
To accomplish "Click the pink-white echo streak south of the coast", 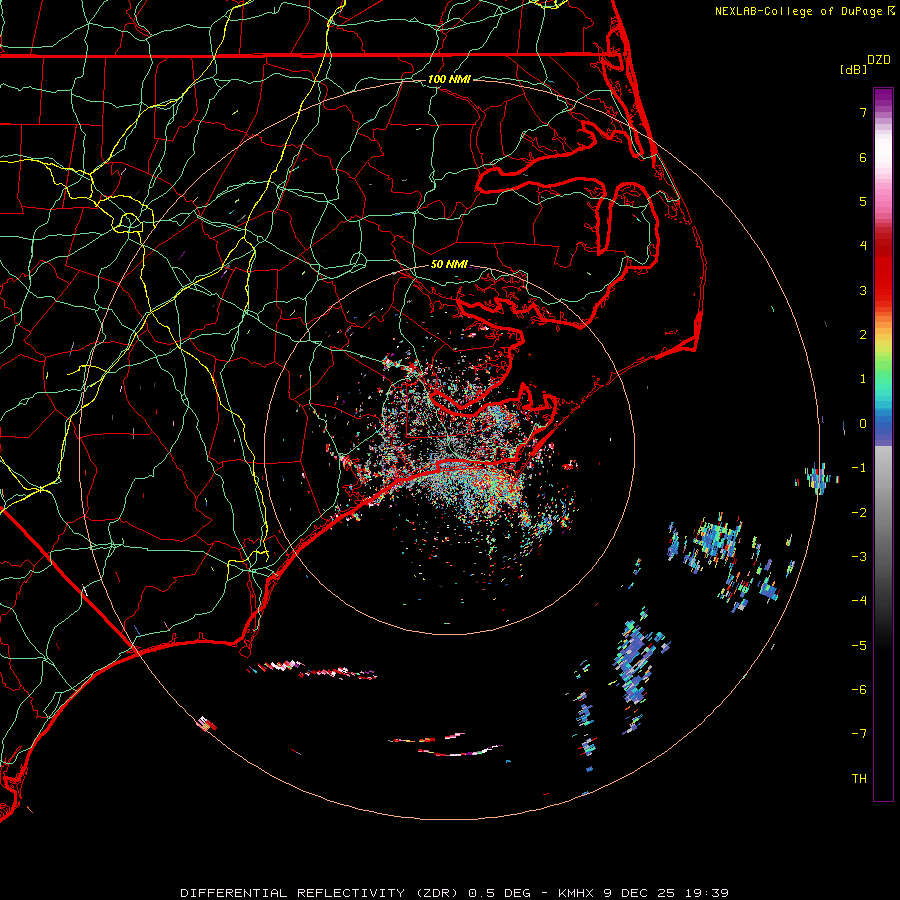I will (312, 670).
